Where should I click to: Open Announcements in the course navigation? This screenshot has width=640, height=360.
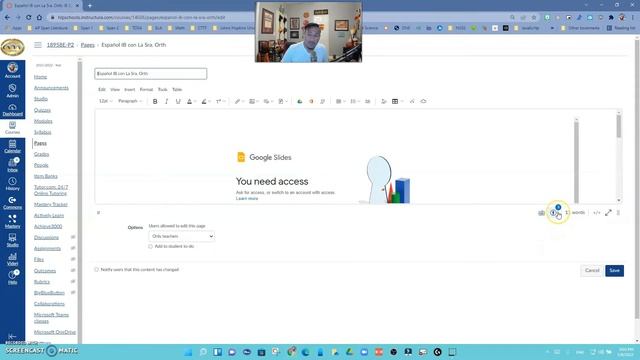[51, 88]
